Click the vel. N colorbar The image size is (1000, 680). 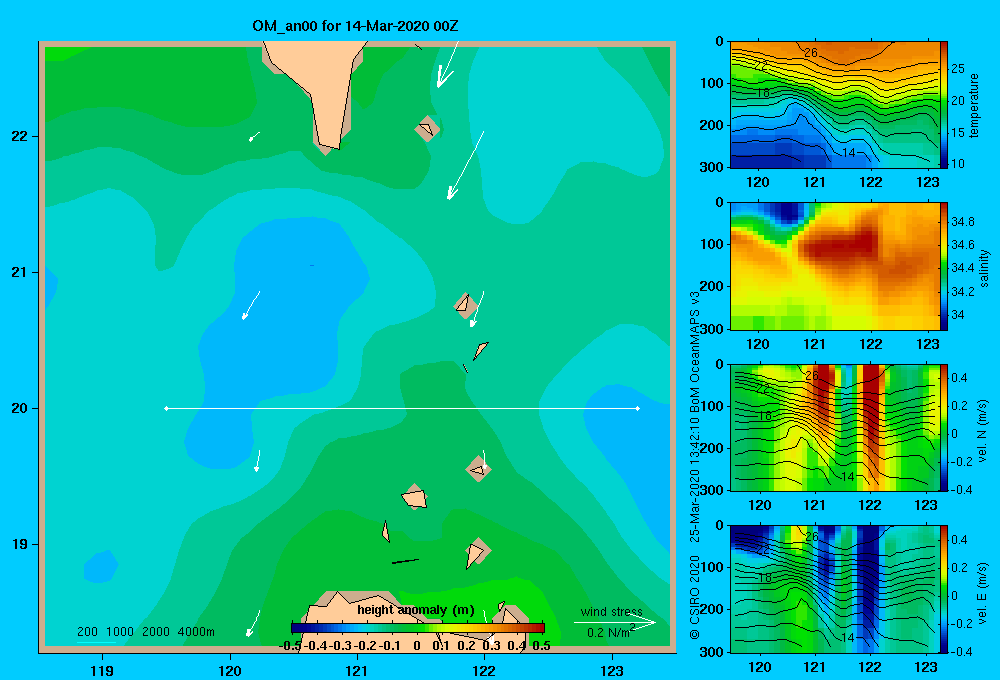tap(944, 427)
